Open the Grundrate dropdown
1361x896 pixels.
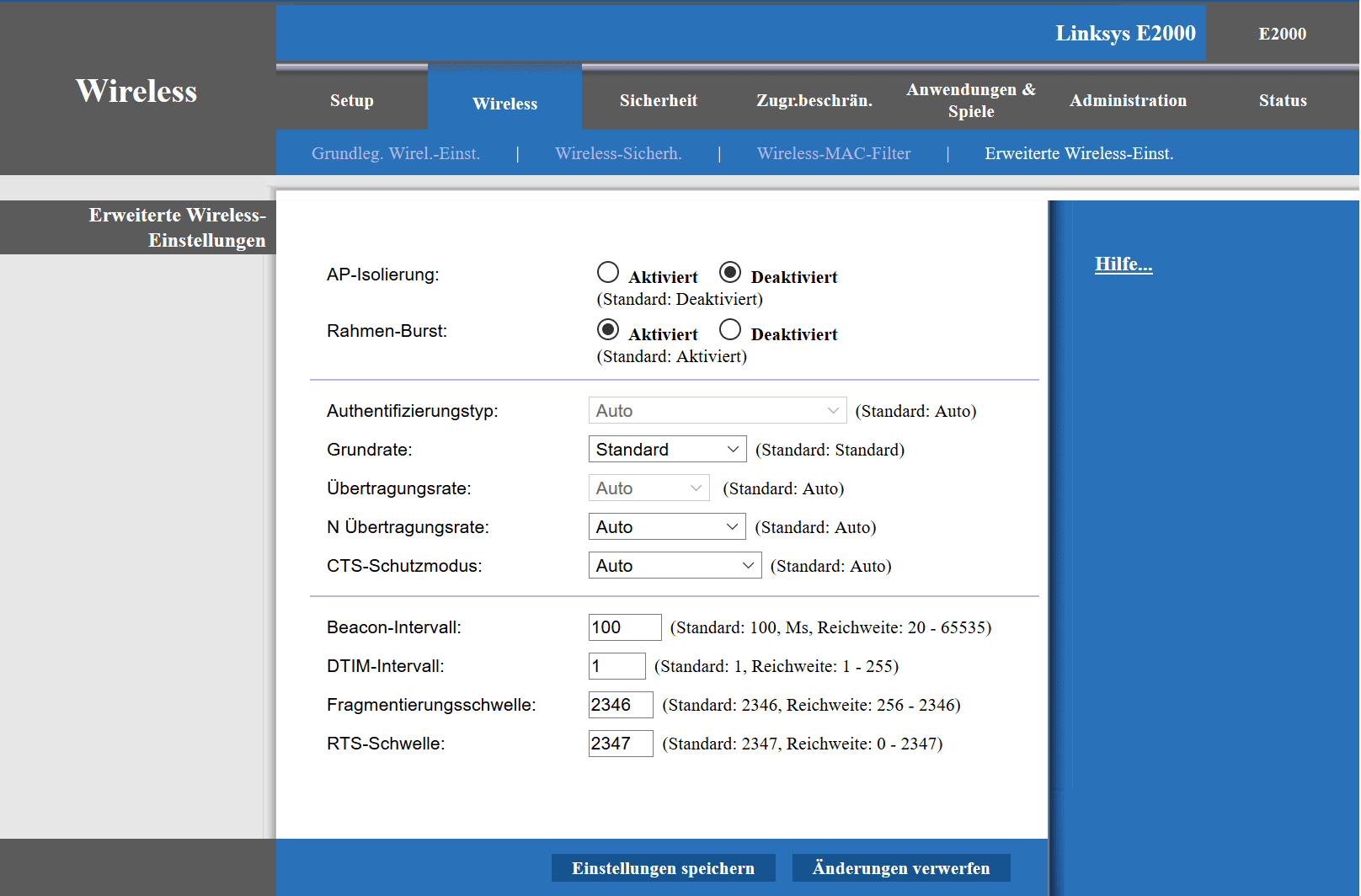(667, 450)
